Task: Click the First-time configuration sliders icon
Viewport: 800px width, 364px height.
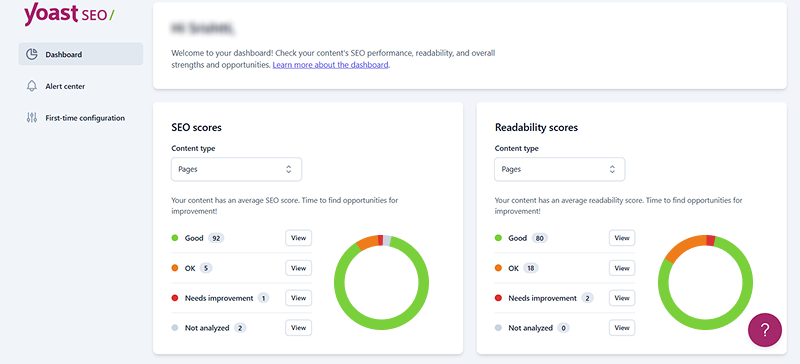Action: click(32, 117)
